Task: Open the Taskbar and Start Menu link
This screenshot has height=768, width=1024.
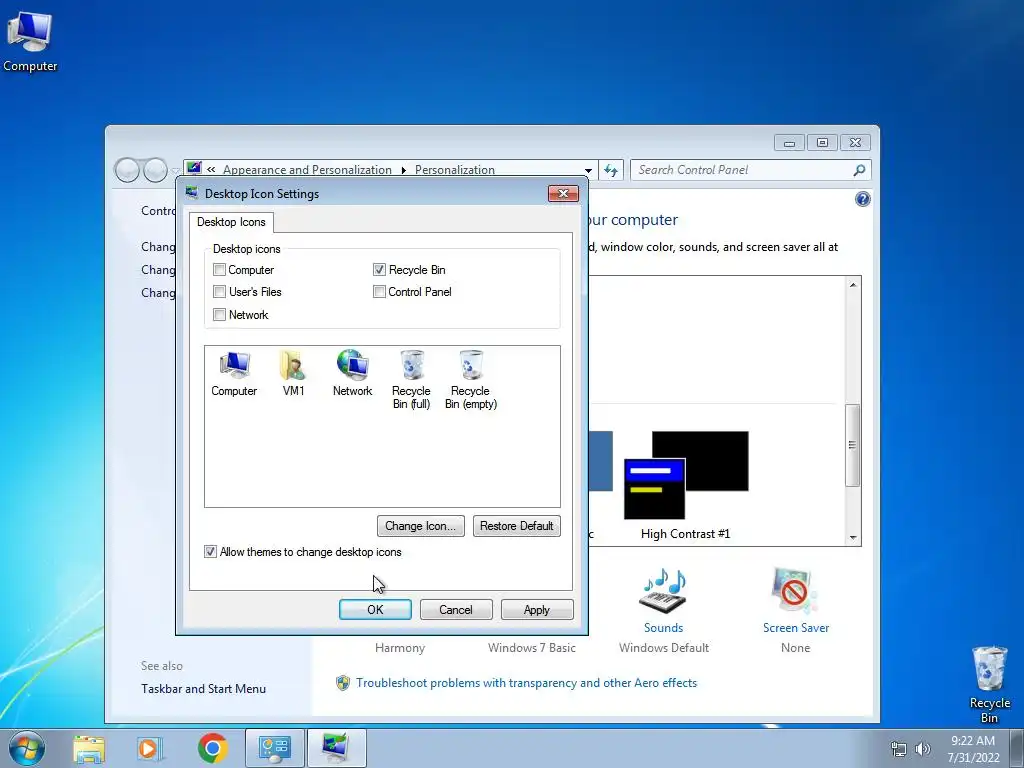Action: (x=203, y=688)
